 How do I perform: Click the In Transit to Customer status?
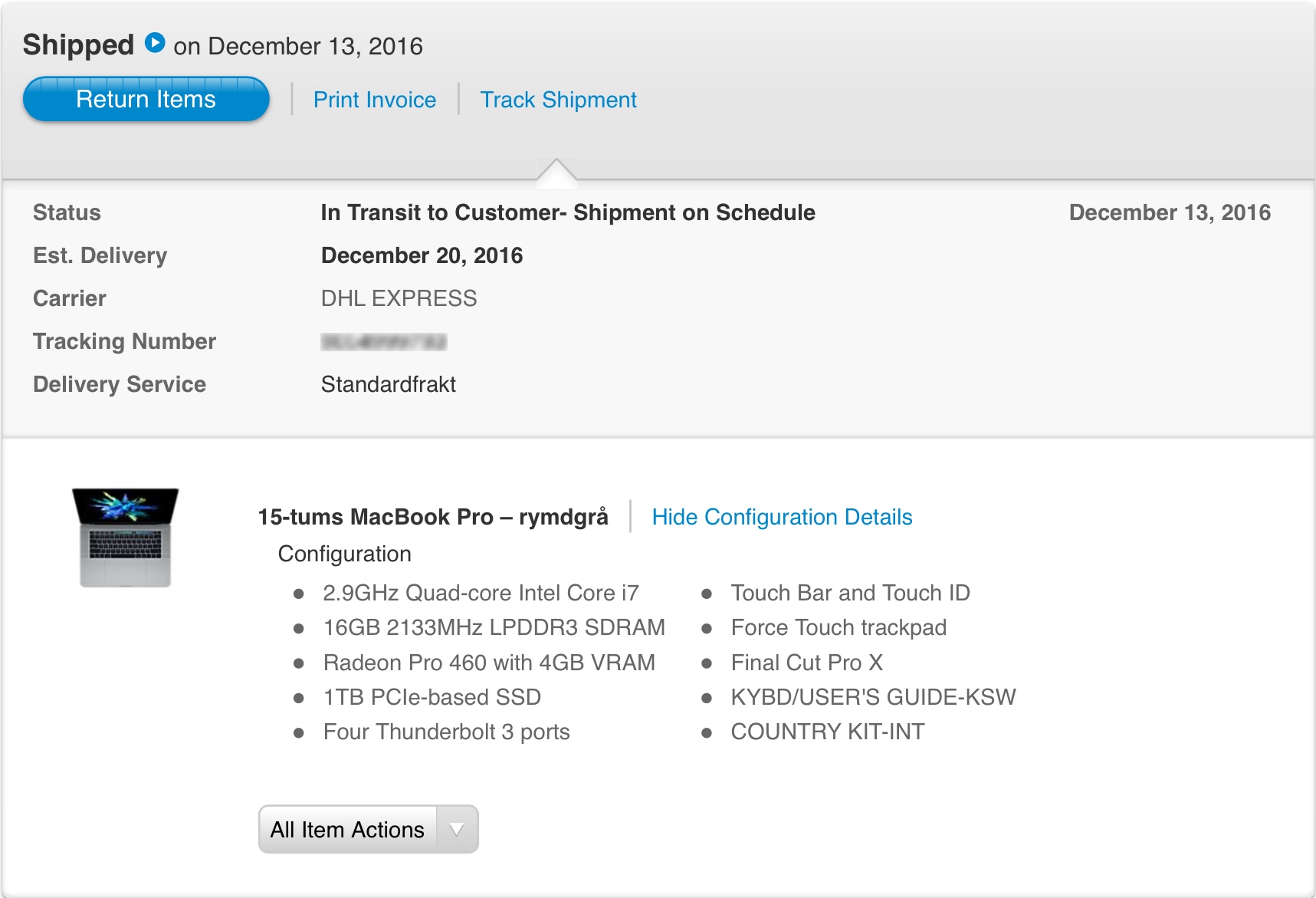coord(567,212)
